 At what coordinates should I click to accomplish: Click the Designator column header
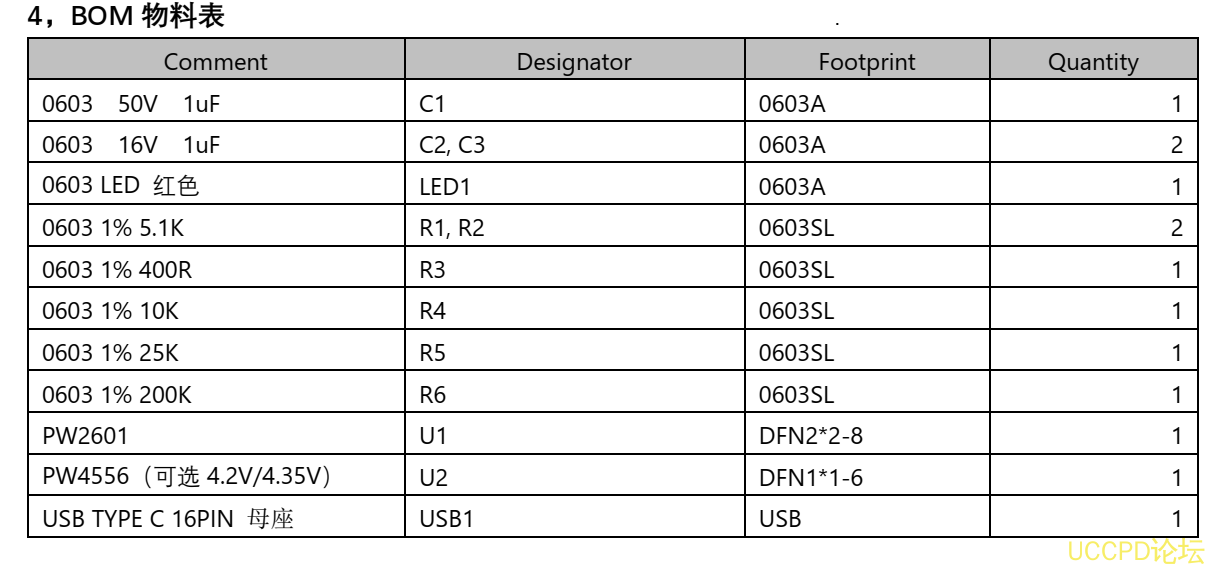574,62
